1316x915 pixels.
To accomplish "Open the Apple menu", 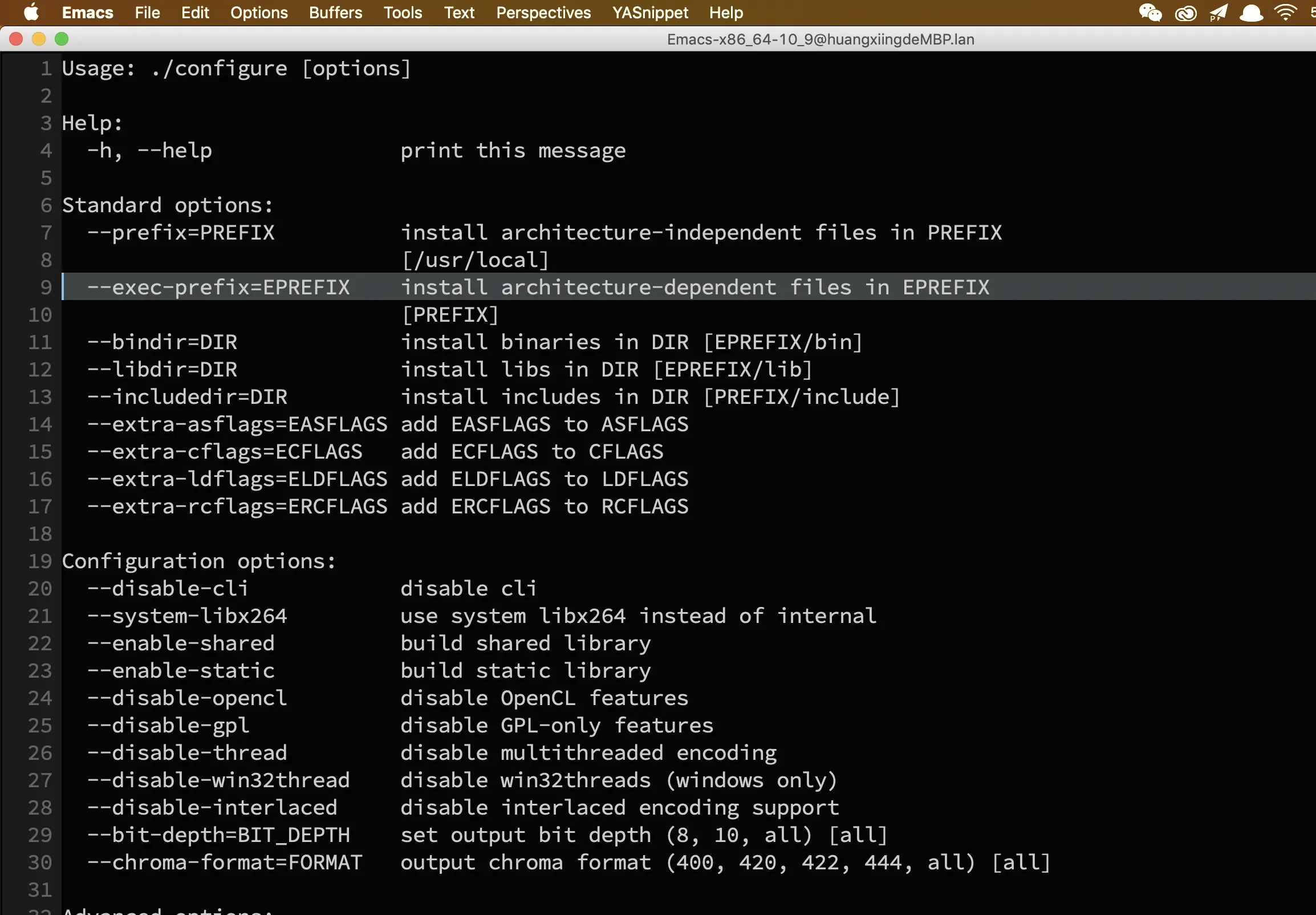I will click(x=31, y=13).
